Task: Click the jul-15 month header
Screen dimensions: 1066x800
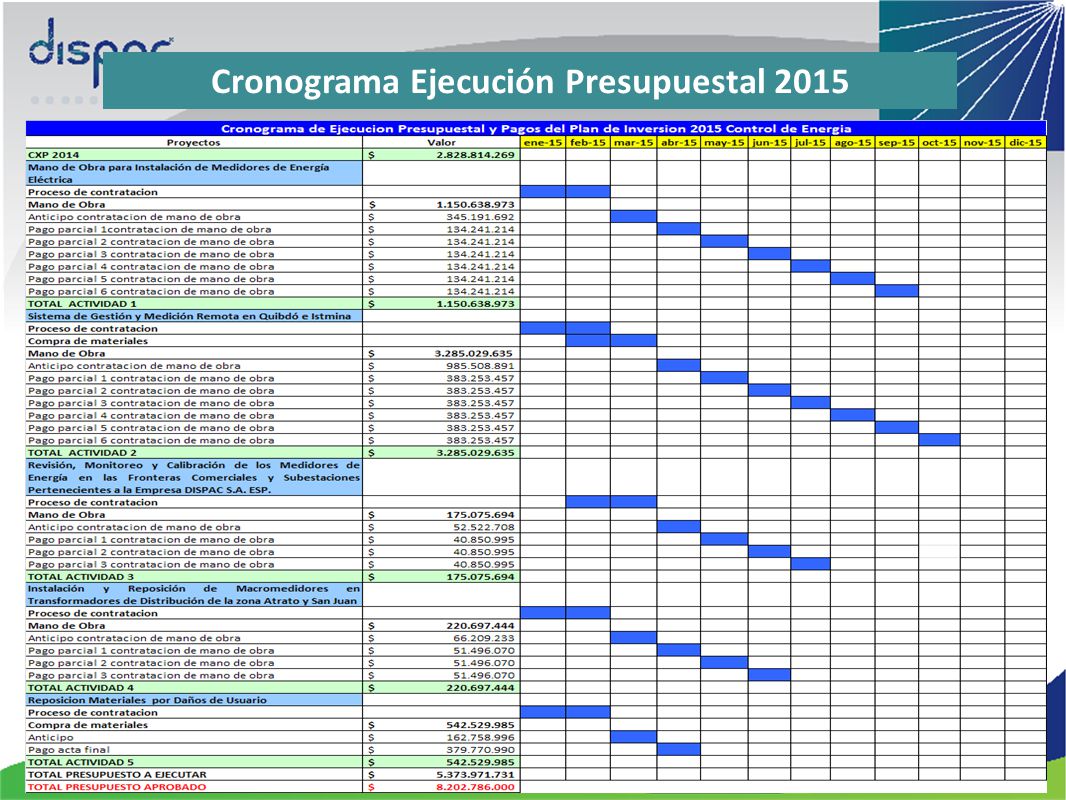Action: (x=810, y=143)
